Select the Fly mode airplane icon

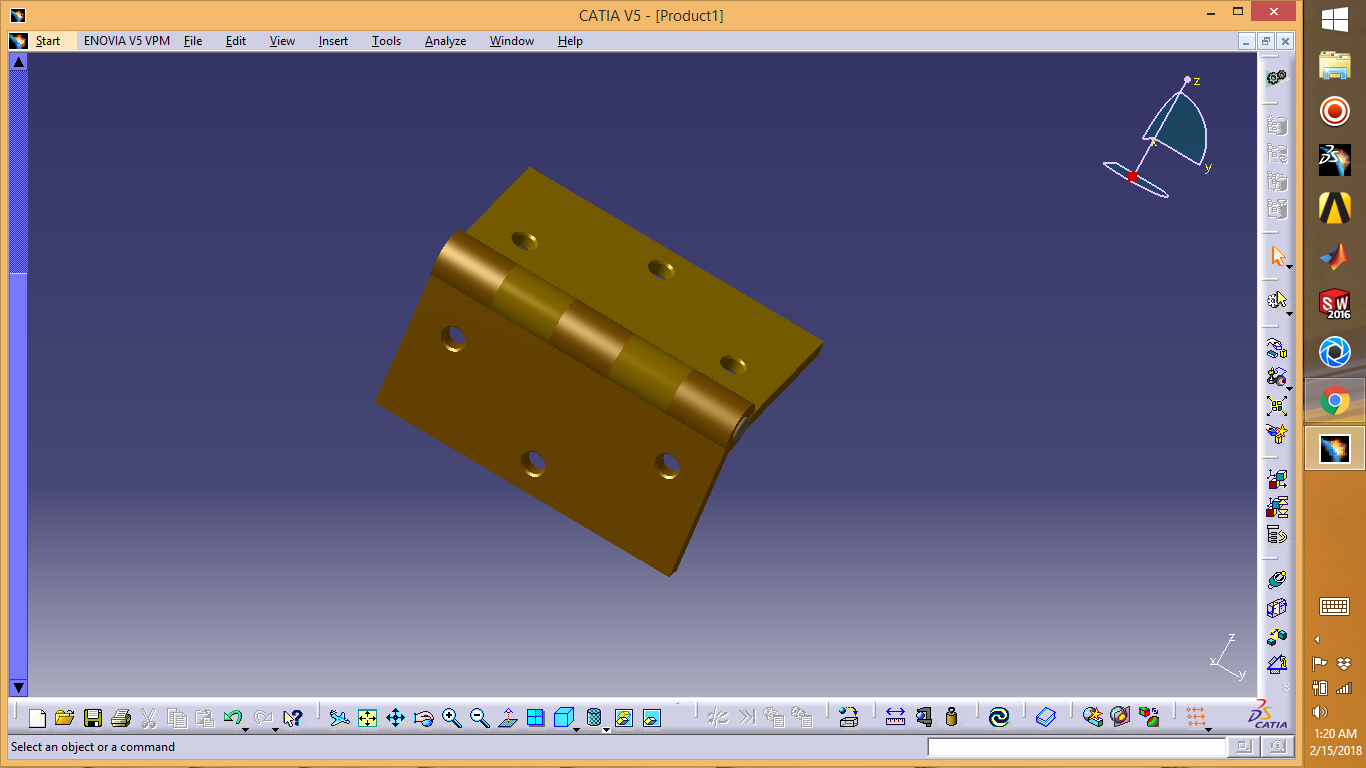tap(339, 717)
